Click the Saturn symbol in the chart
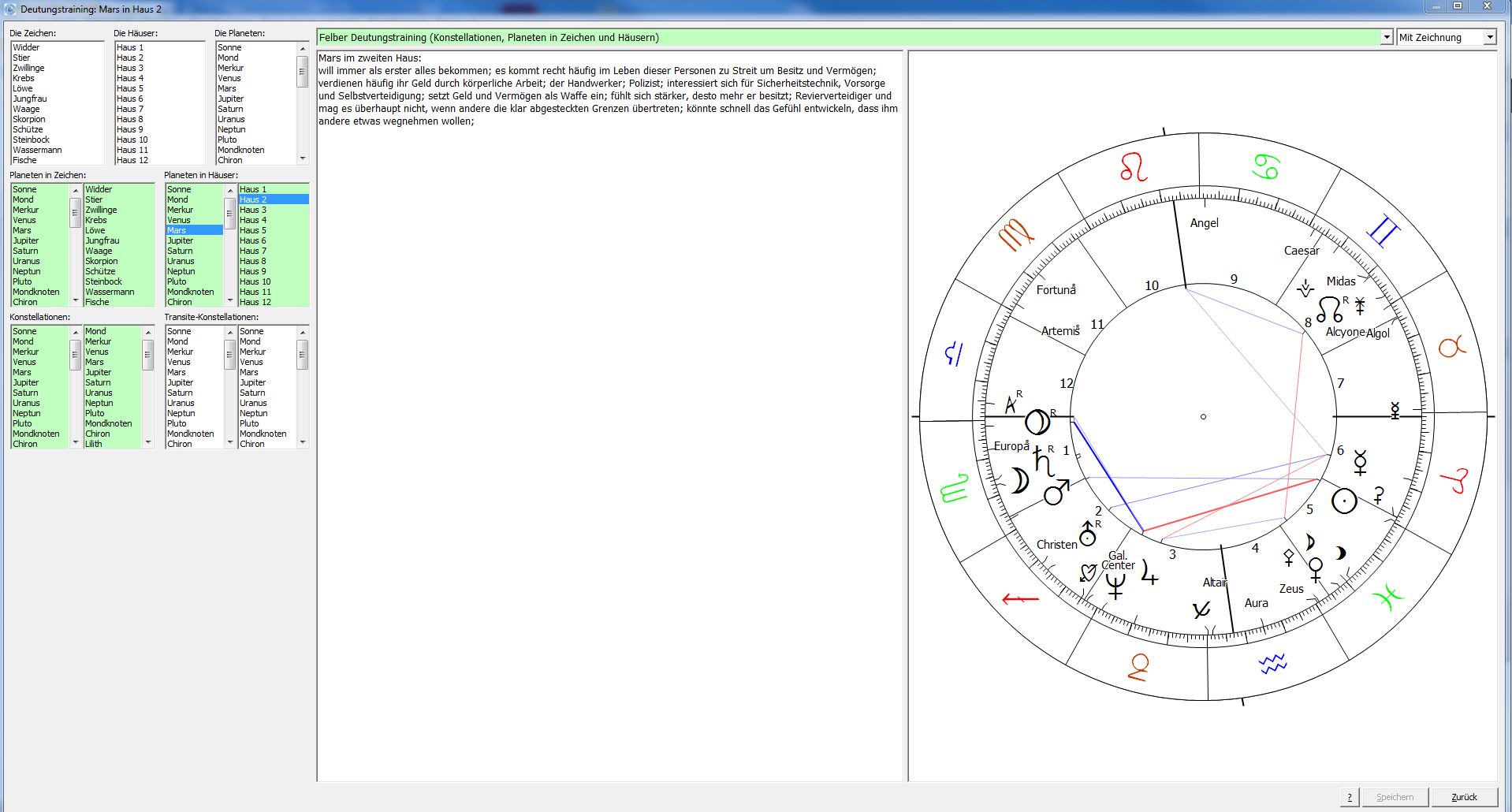The height and width of the screenshot is (812, 1512). tap(1044, 461)
